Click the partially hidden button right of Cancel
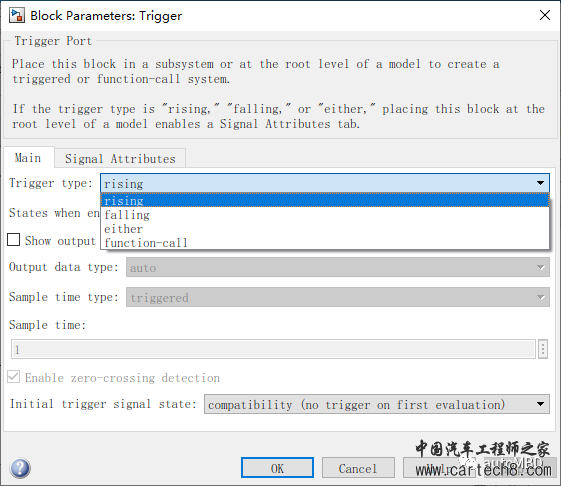The width and height of the screenshot is (561, 486). point(439,468)
